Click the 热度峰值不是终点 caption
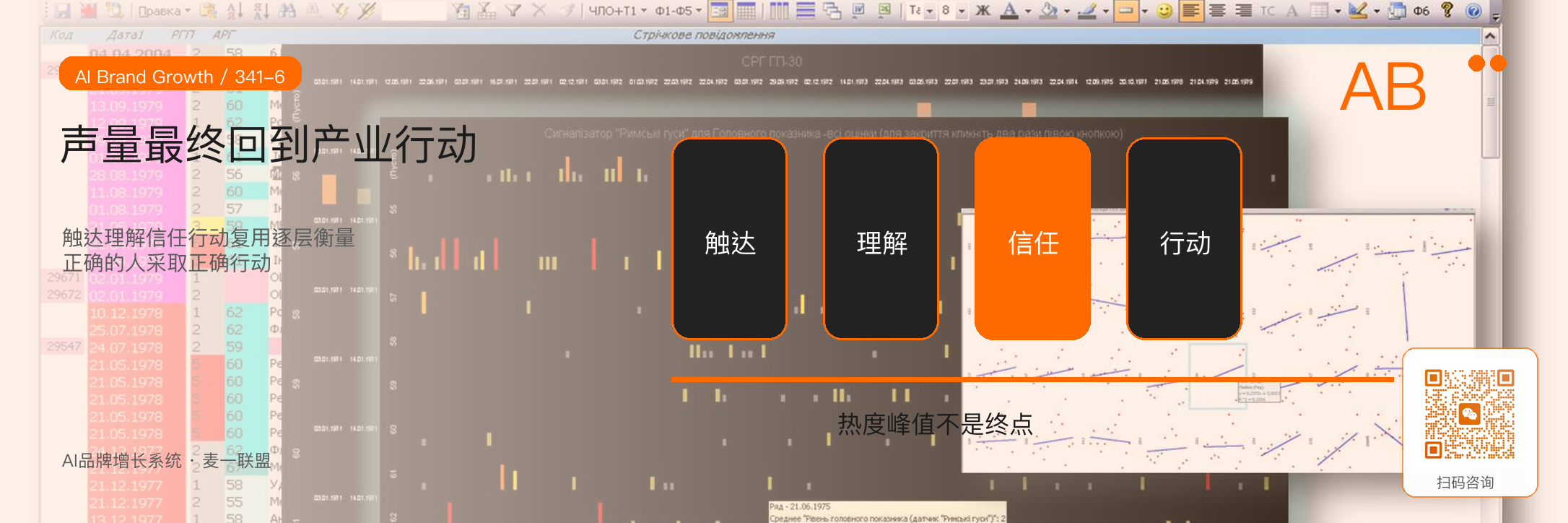 coord(936,424)
